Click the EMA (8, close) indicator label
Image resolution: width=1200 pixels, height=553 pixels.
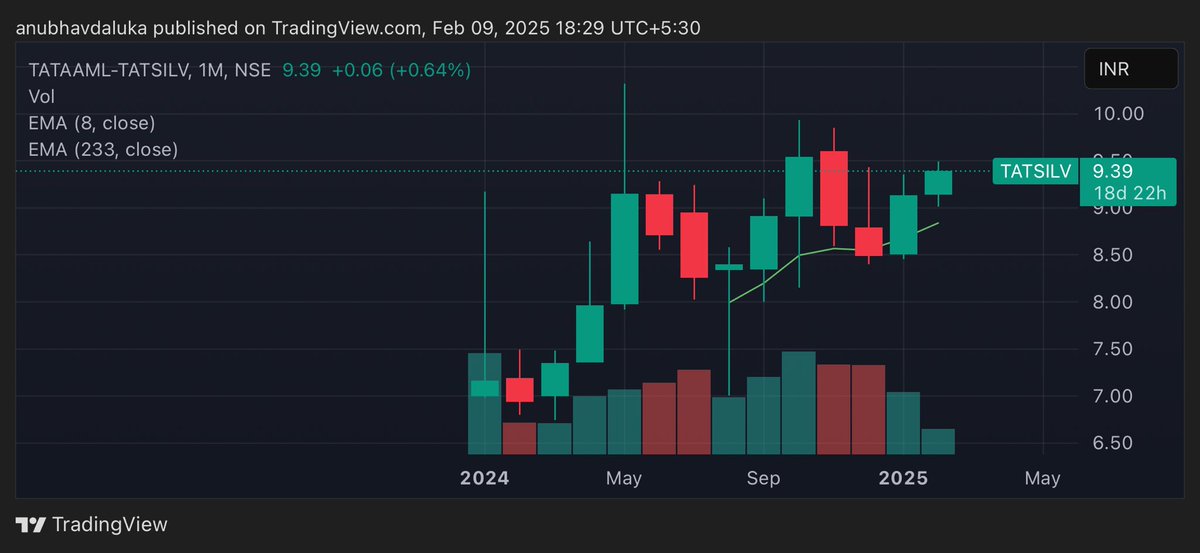[x=92, y=123]
